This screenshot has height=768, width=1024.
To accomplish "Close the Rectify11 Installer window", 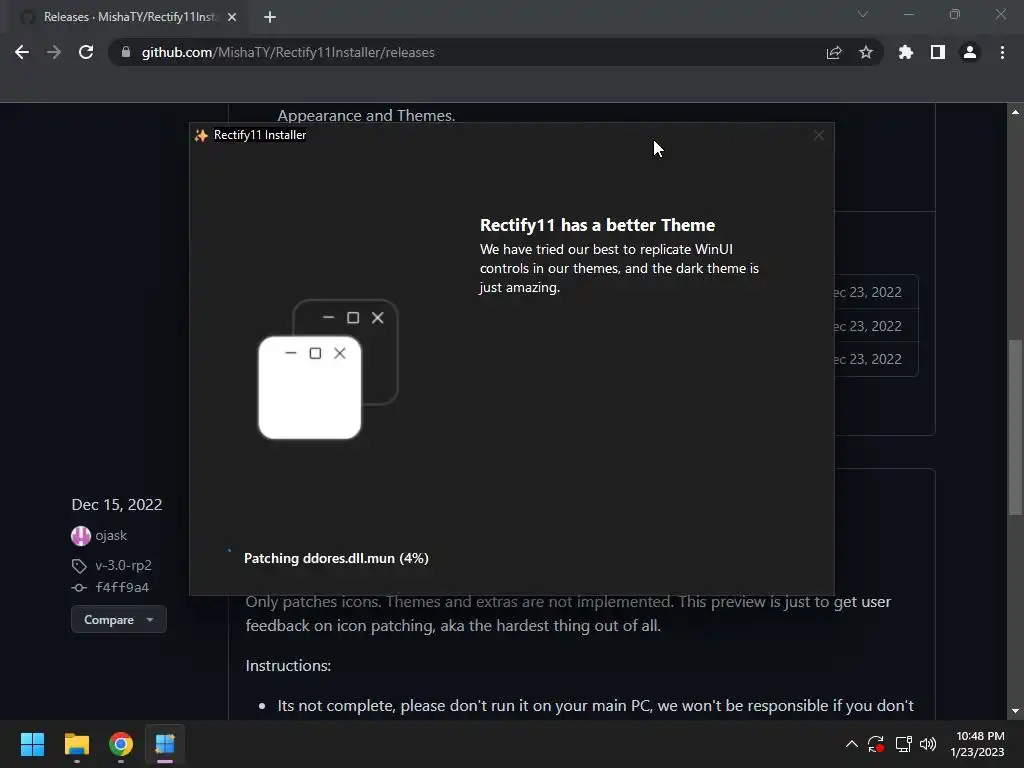I will coord(818,135).
